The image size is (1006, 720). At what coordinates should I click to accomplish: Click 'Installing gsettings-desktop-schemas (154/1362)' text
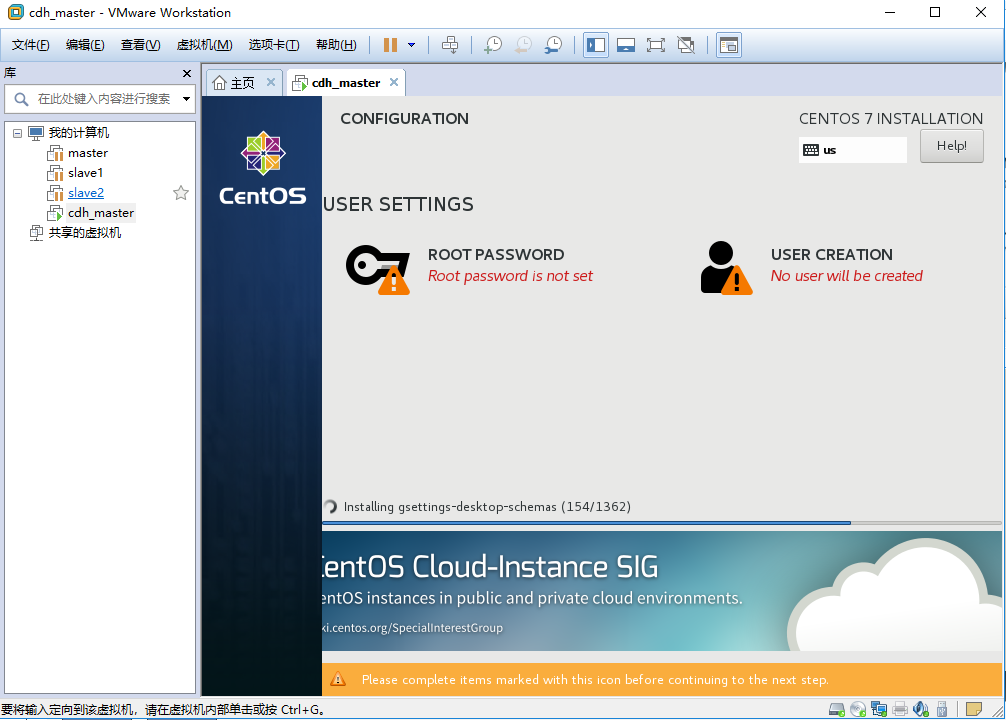[x=487, y=507]
